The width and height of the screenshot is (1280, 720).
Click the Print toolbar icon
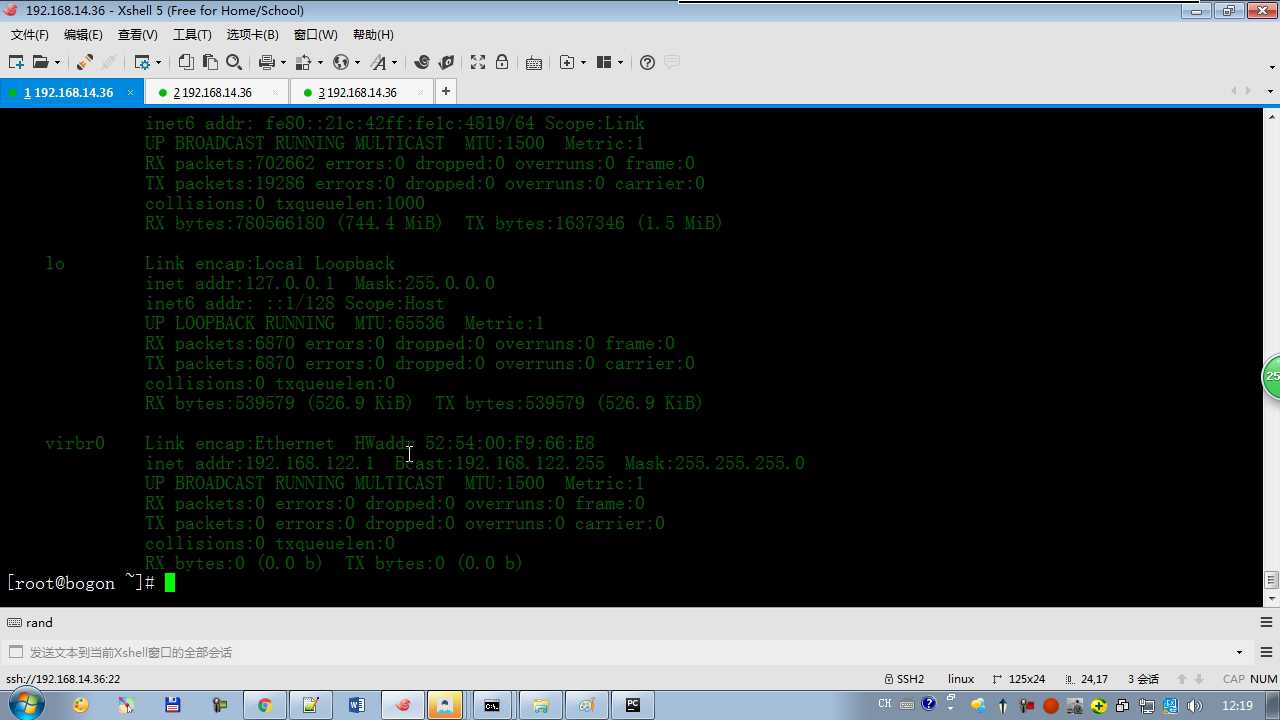tap(267, 62)
